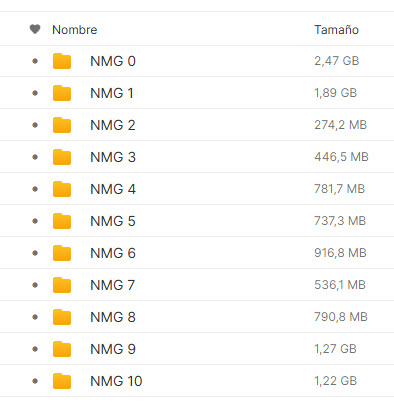Toggle favorite dot for NMG 6
The width and height of the screenshot is (394, 417).
35,253
